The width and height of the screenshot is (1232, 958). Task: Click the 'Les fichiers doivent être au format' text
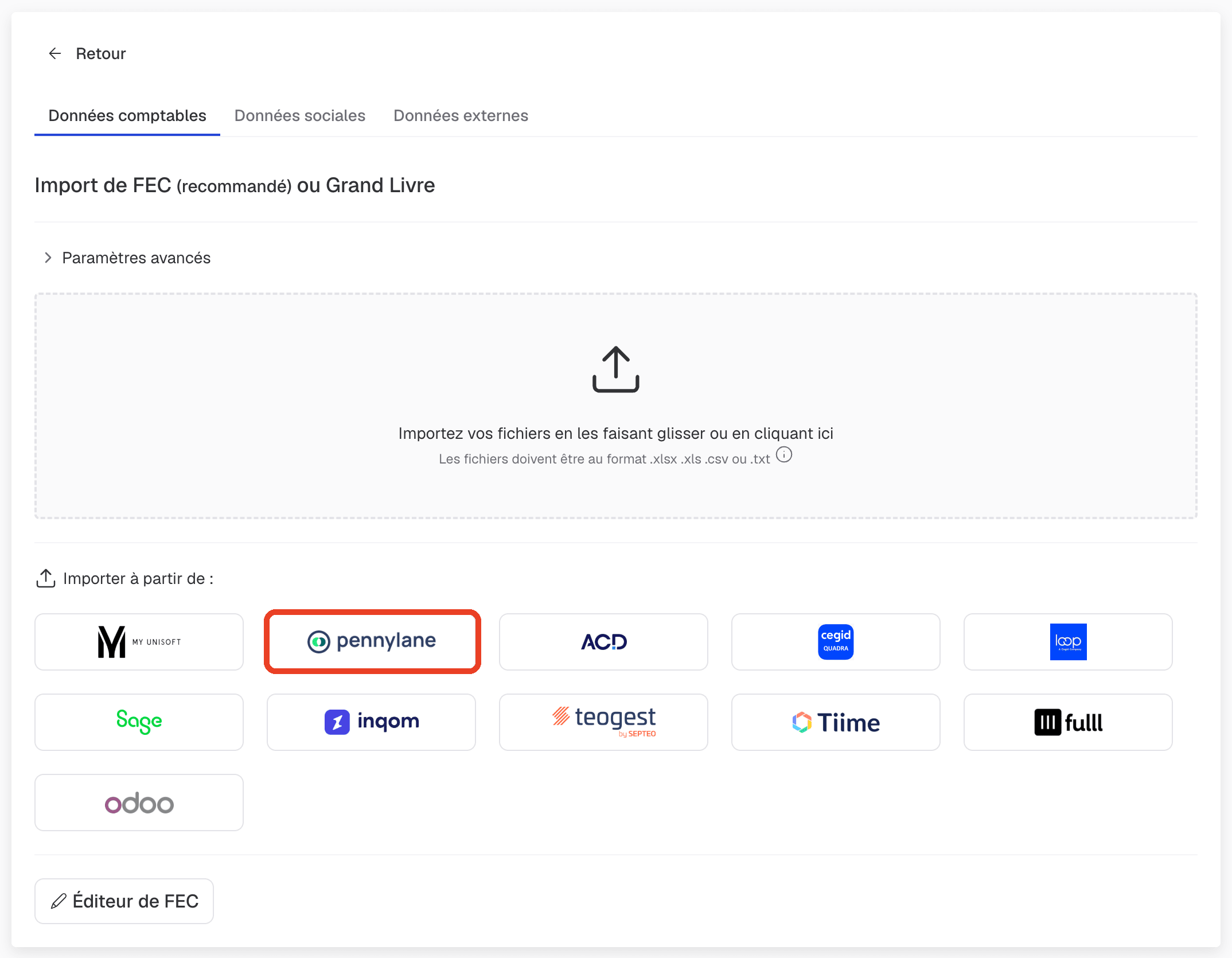pos(605,459)
